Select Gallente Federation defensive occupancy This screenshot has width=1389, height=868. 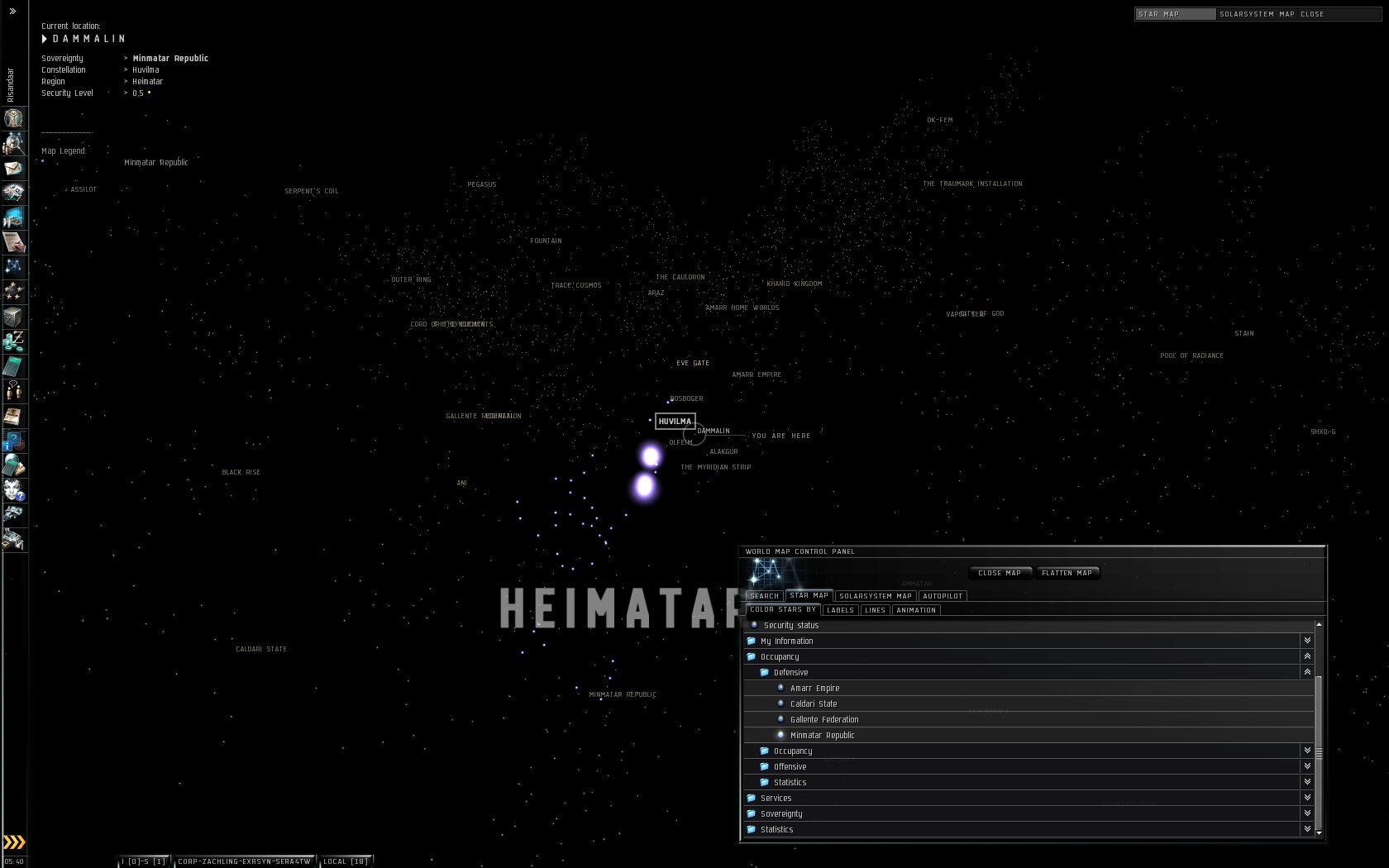point(780,719)
